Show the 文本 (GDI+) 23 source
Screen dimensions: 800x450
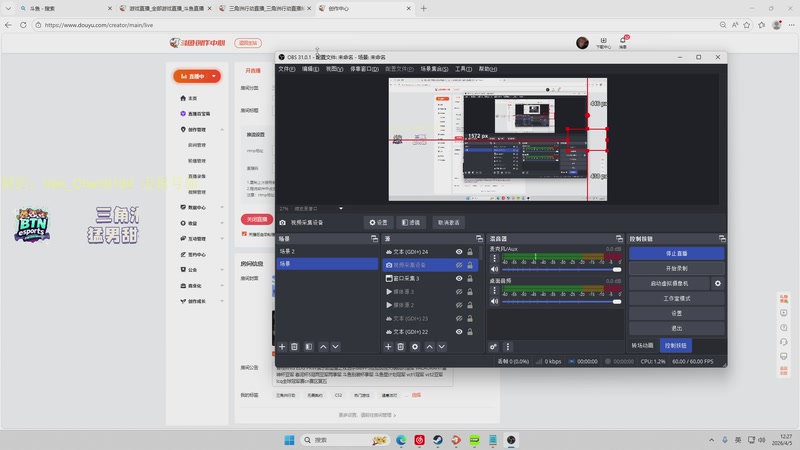pyautogui.click(x=459, y=318)
